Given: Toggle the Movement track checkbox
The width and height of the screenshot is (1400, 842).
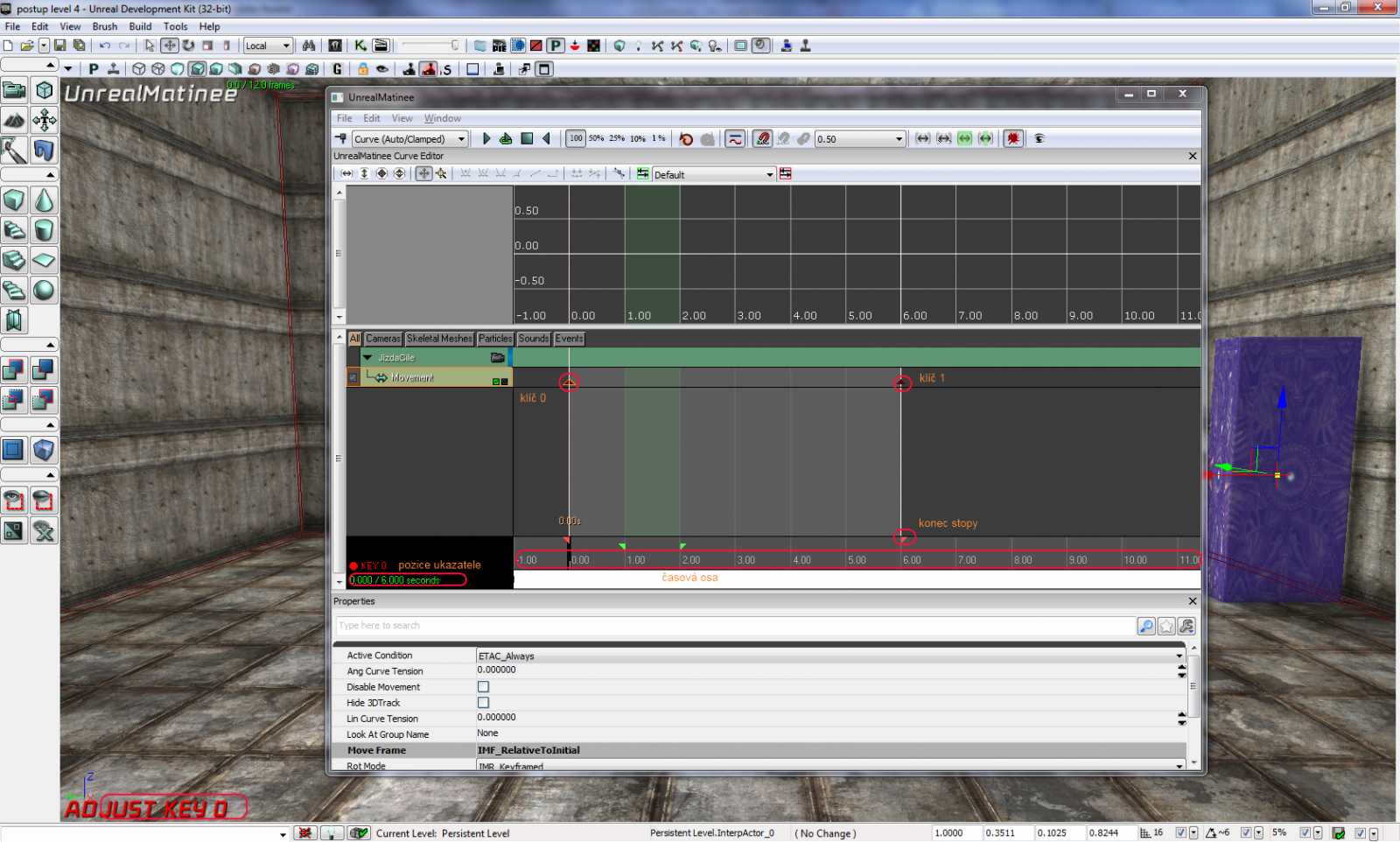Looking at the screenshot, I should click(x=353, y=377).
